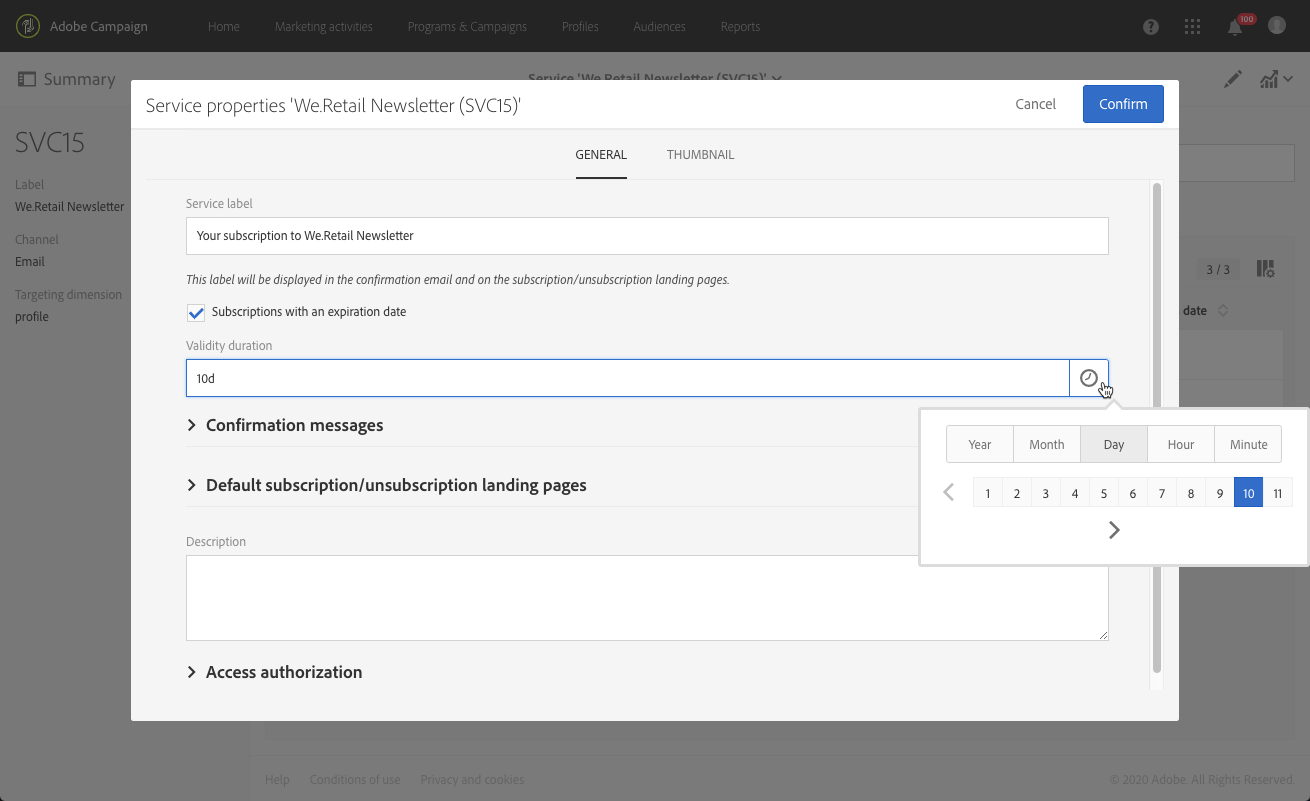Select the Day duration unit
The height and width of the screenshot is (801, 1310).
coord(1114,445)
